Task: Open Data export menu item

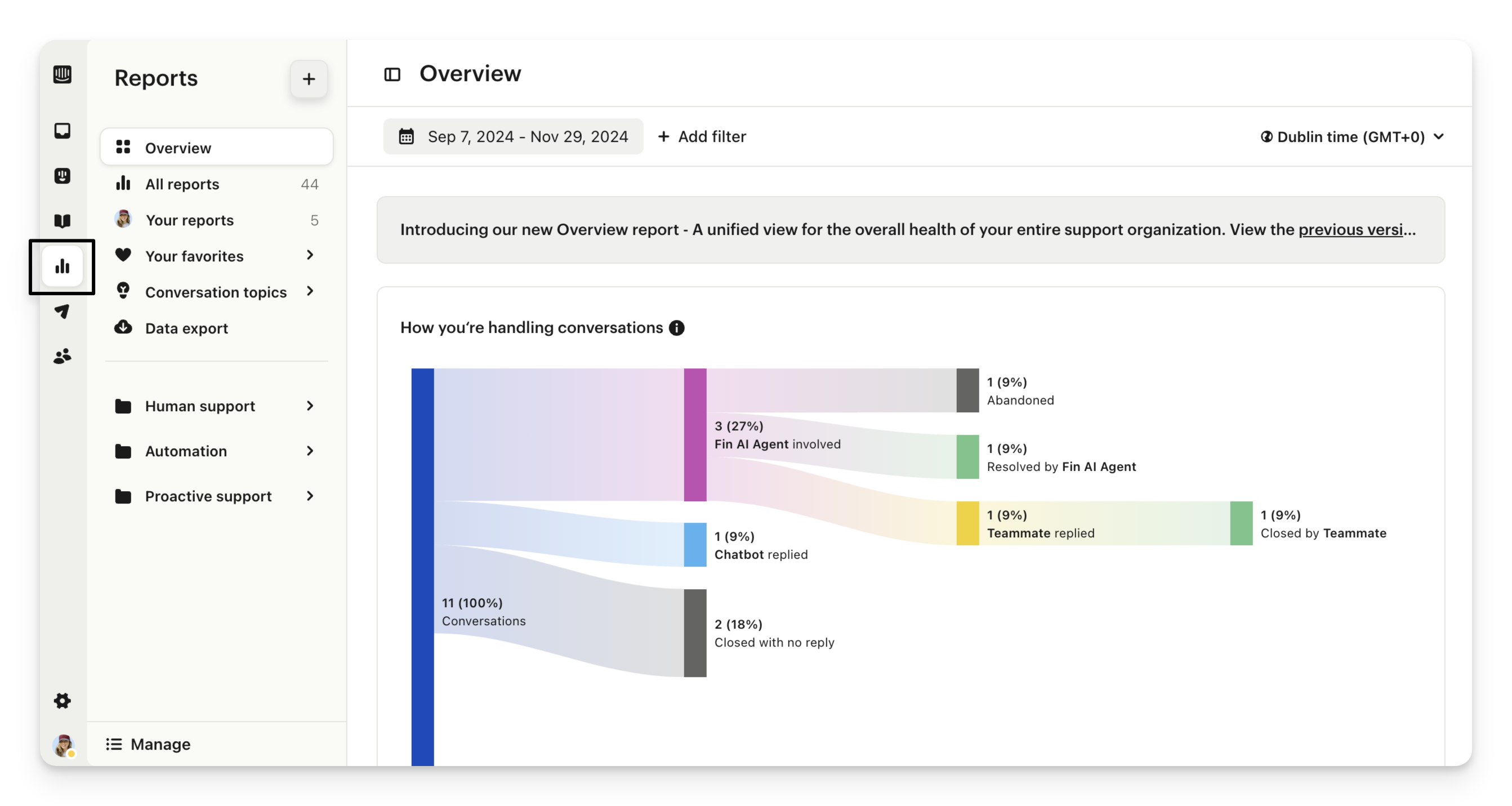Action: pos(186,328)
